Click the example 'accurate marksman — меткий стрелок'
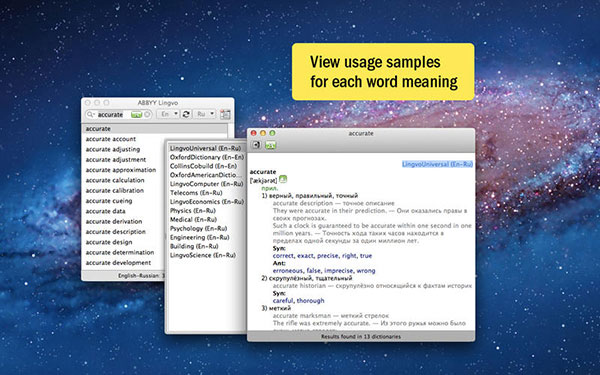Image resolution: width=600 pixels, height=375 pixels. (331, 315)
